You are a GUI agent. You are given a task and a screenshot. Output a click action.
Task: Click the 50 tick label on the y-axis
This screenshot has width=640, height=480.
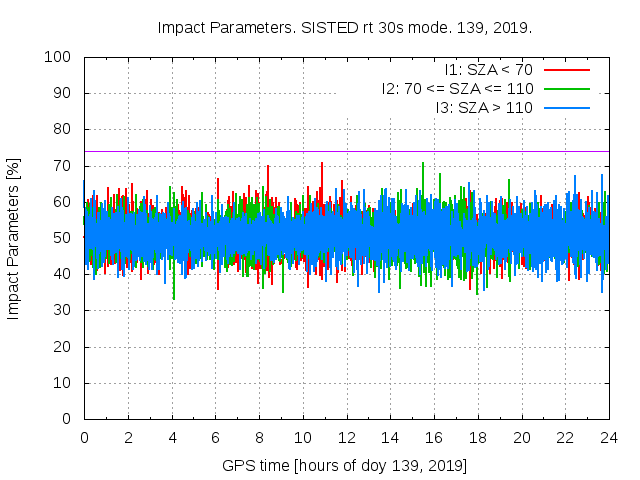click(x=61, y=238)
